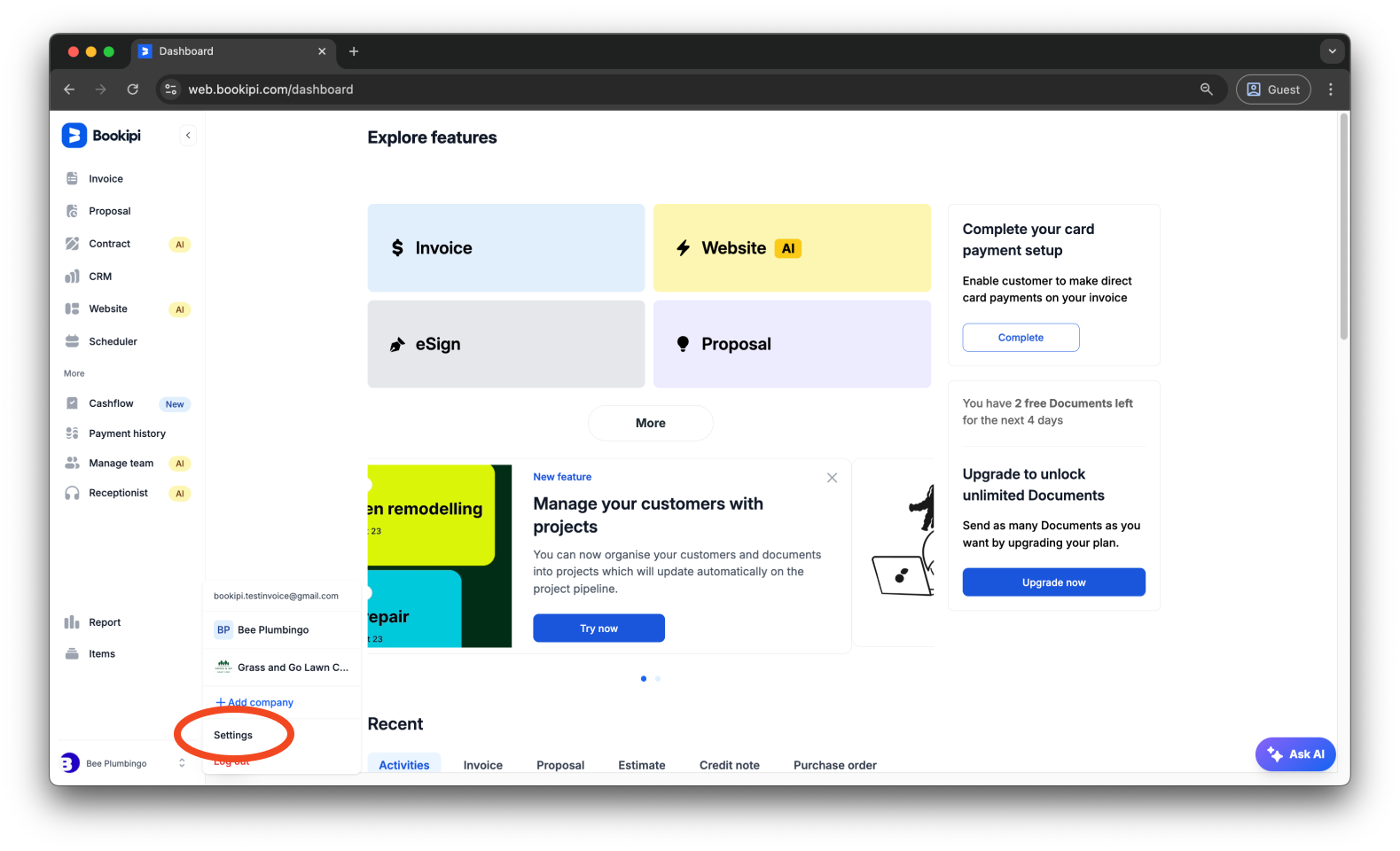Open the browser zoom magnifier icon
The height and width of the screenshot is (851, 1400).
click(1207, 90)
